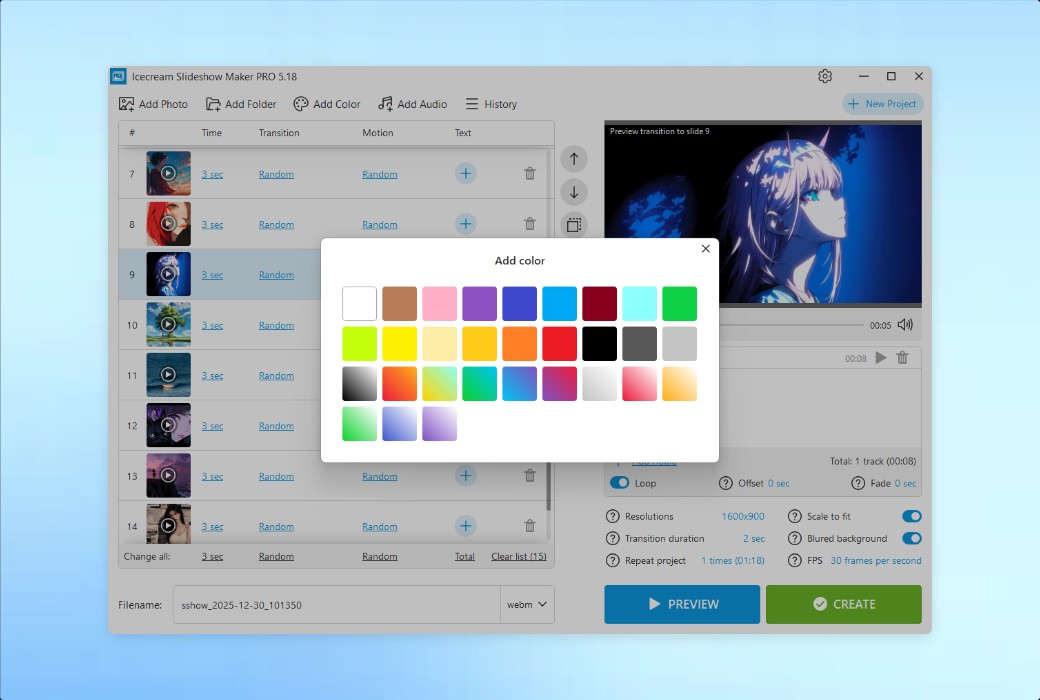Change duration via 3 sec on slide 10
1040x700 pixels.
(213, 324)
